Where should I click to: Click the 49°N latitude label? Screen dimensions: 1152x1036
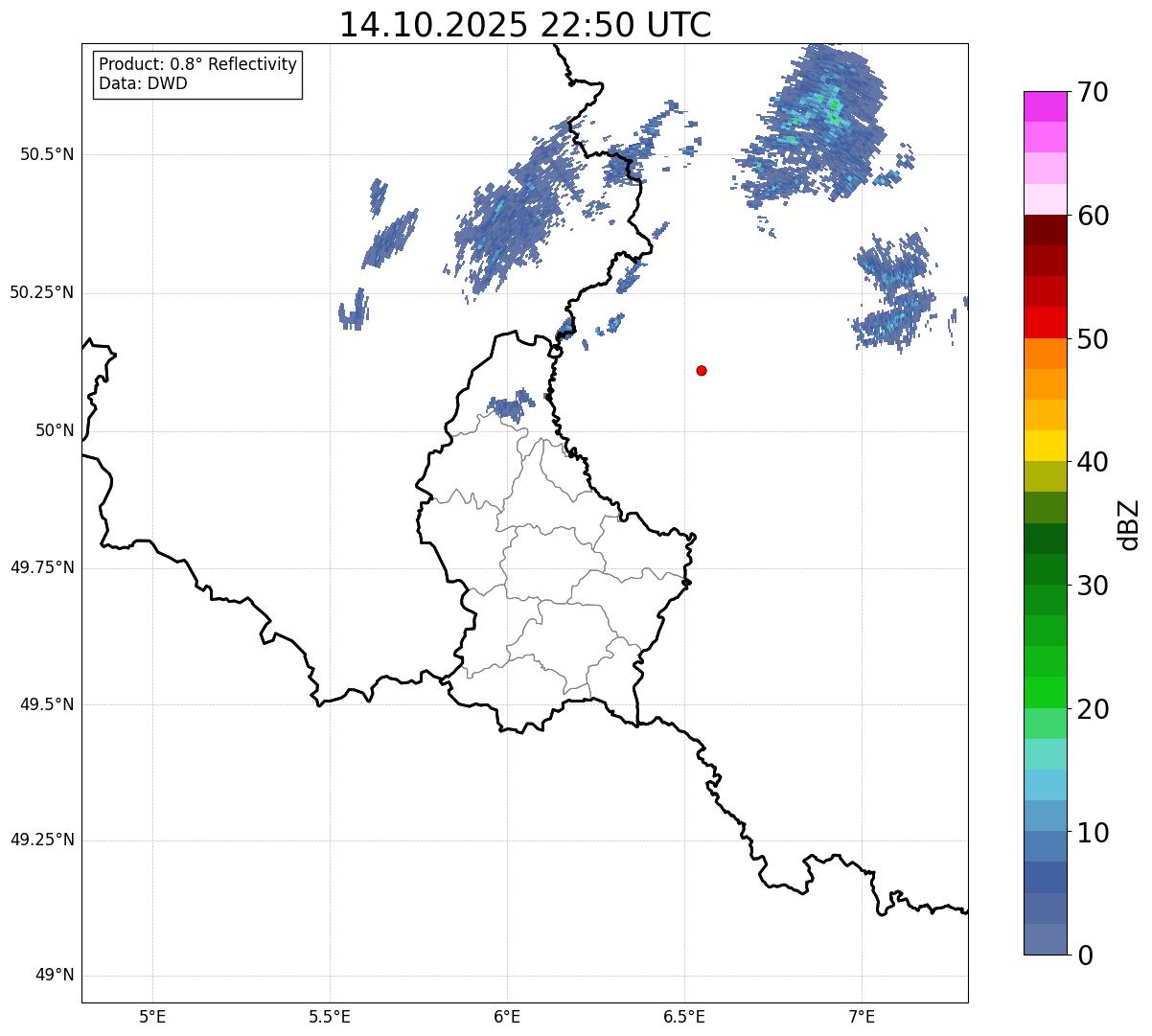[54, 976]
